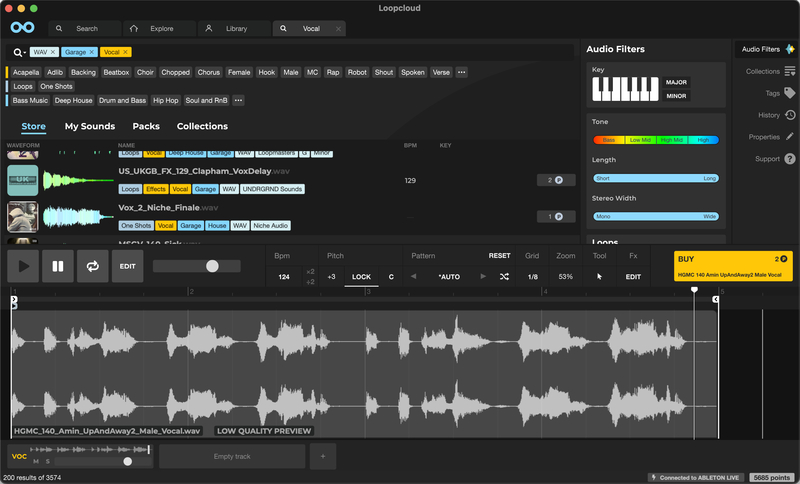Open the Properties pencil icon
Image resolution: width=800 pixels, height=484 pixels.
coord(789,137)
